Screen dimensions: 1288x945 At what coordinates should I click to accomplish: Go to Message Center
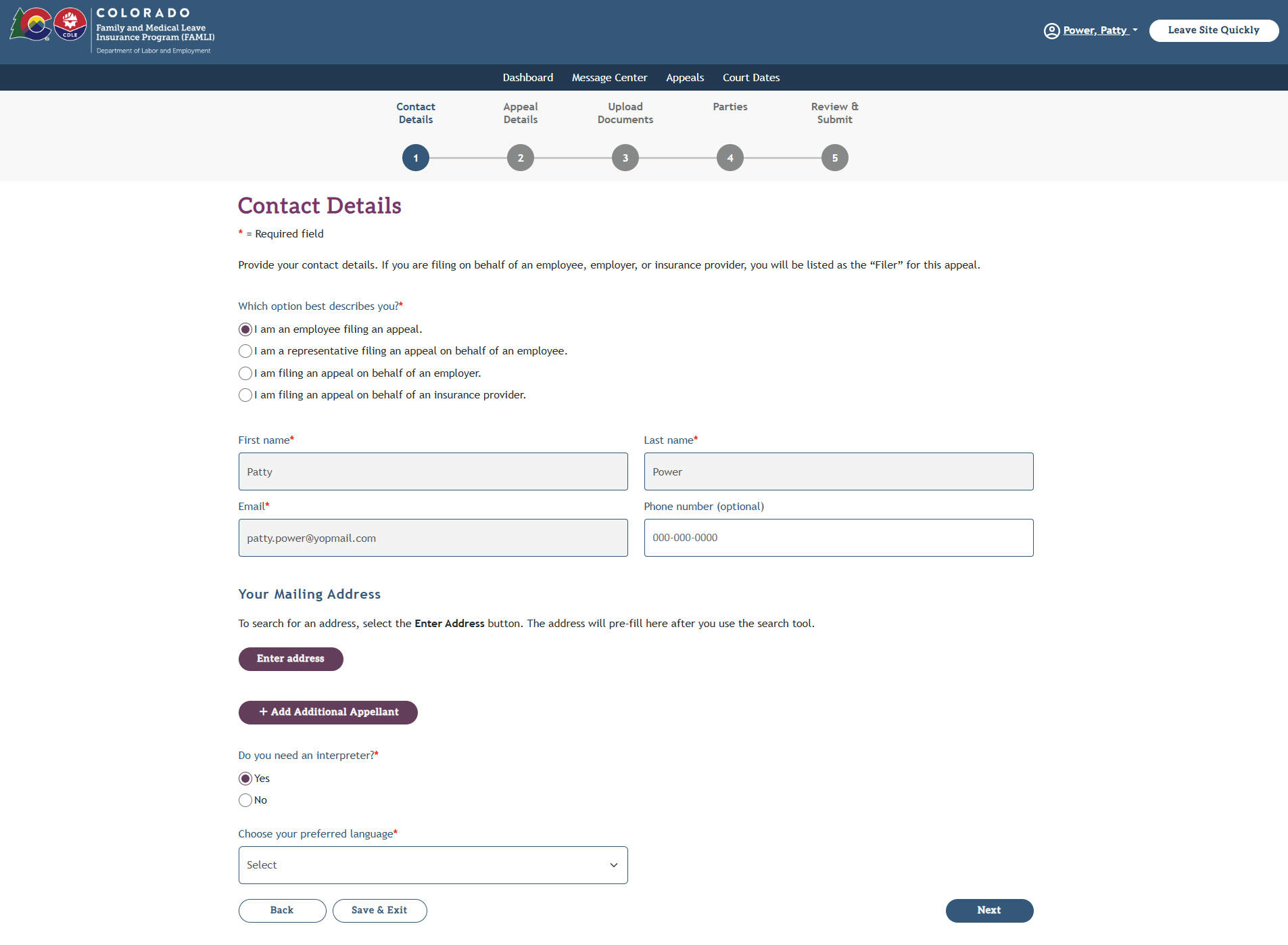(x=609, y=78)
